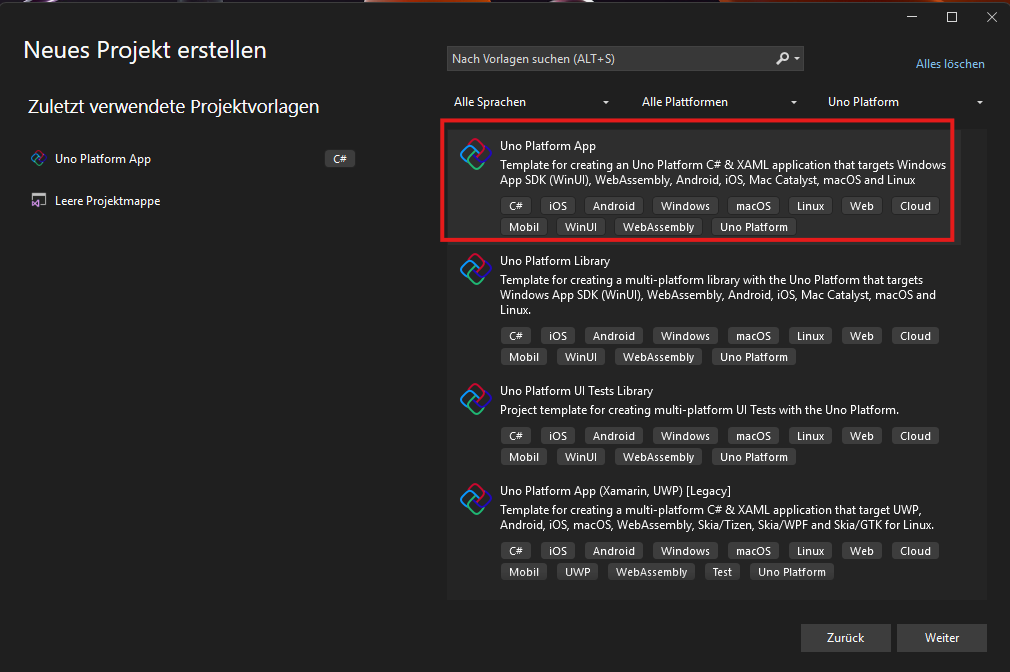This screenshot has height=672, width=1010.
Task: Click the Leere Projektmappe icon
Action: pyautogui.click(x=39, y=201)
